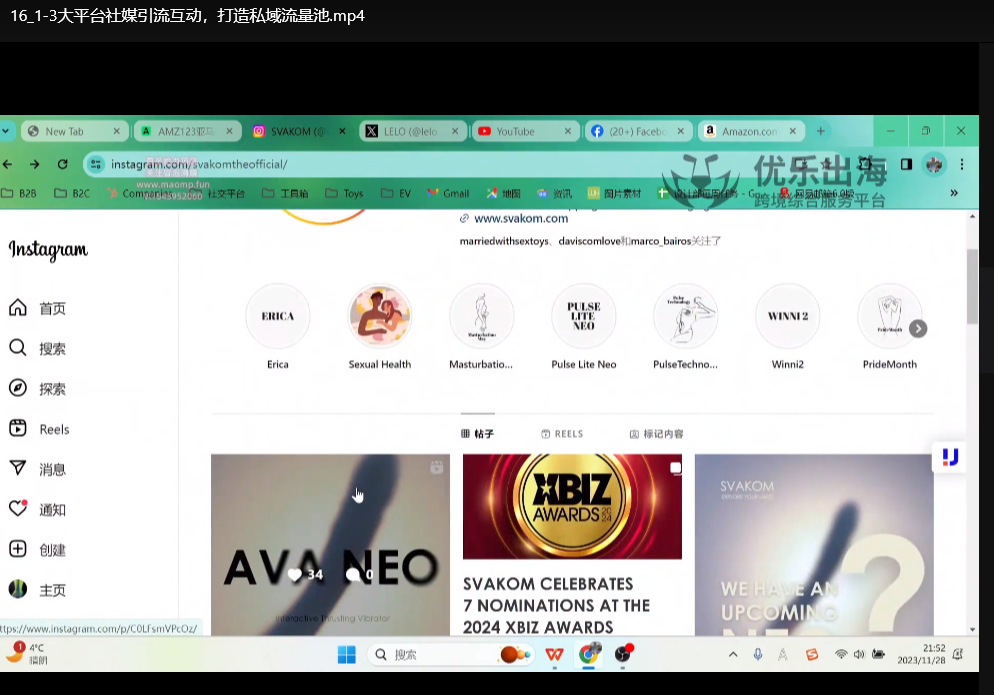994x695 pixels.
Task: Open Messages (消息) in sidebar
Action: [38, 469]
